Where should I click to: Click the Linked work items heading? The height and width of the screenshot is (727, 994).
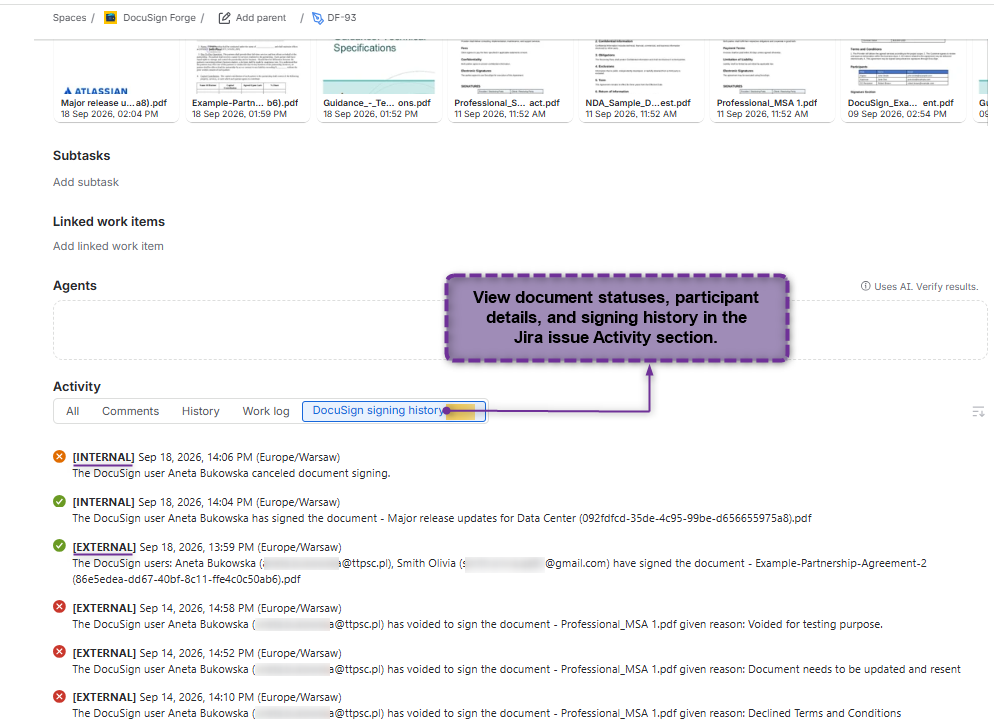pyautogui.click(x=108, y=222)
